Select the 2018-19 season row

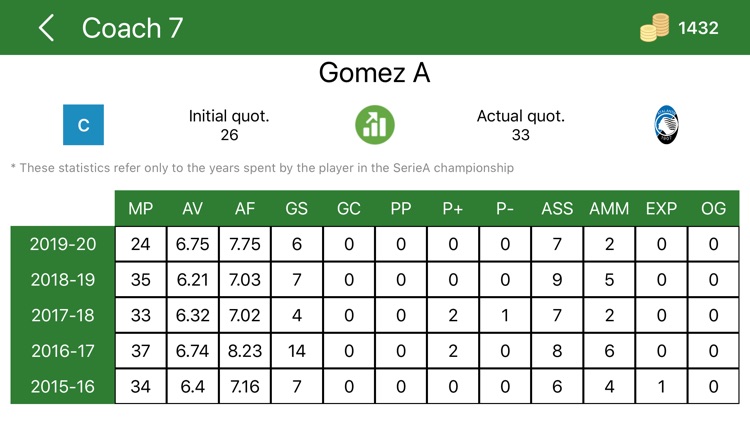pos(63,280)
